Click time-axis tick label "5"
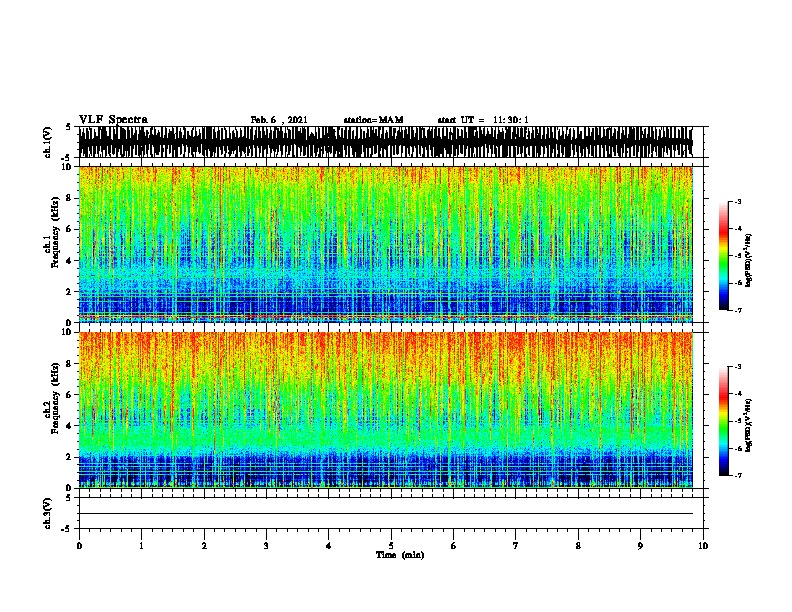This screenshot has height=612, width=792. click(391, 546)
